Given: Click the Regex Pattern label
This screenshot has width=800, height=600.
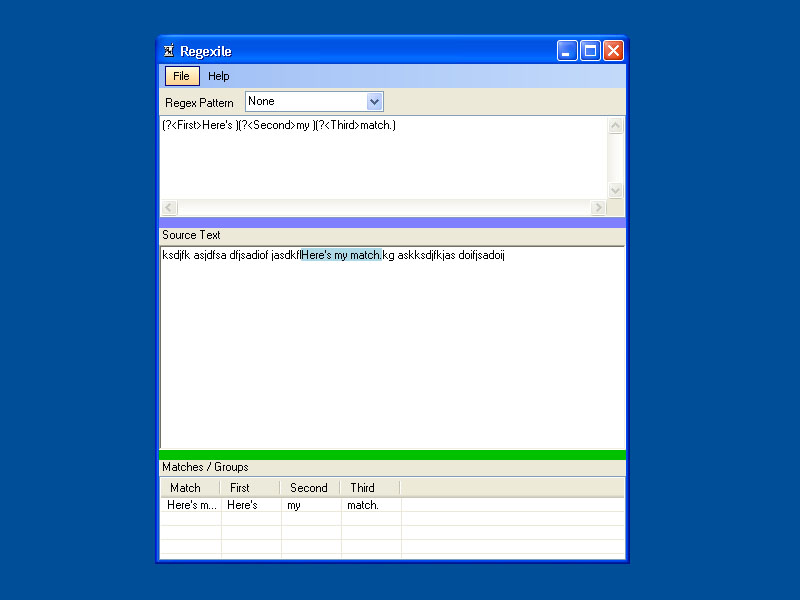Looking at the screenshot, I should click(x=199, y=103).
